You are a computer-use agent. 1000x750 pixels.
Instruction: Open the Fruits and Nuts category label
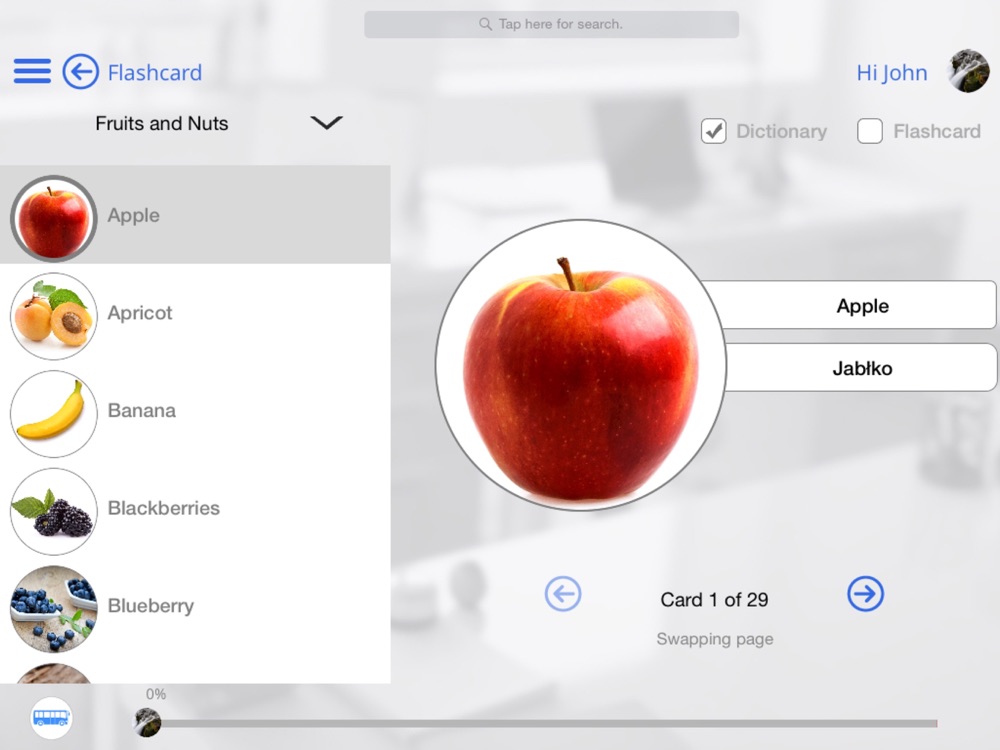162,123
